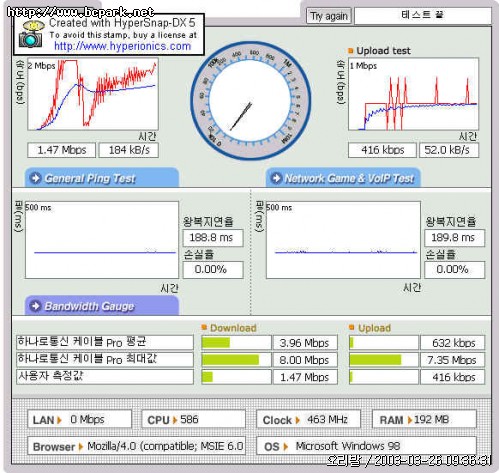Image resolution: width=500 pixels, height=473 pixels.
Task: Click the 1.47 Mbps download result field
Action: pyautogui.click(x=62, y=150)
